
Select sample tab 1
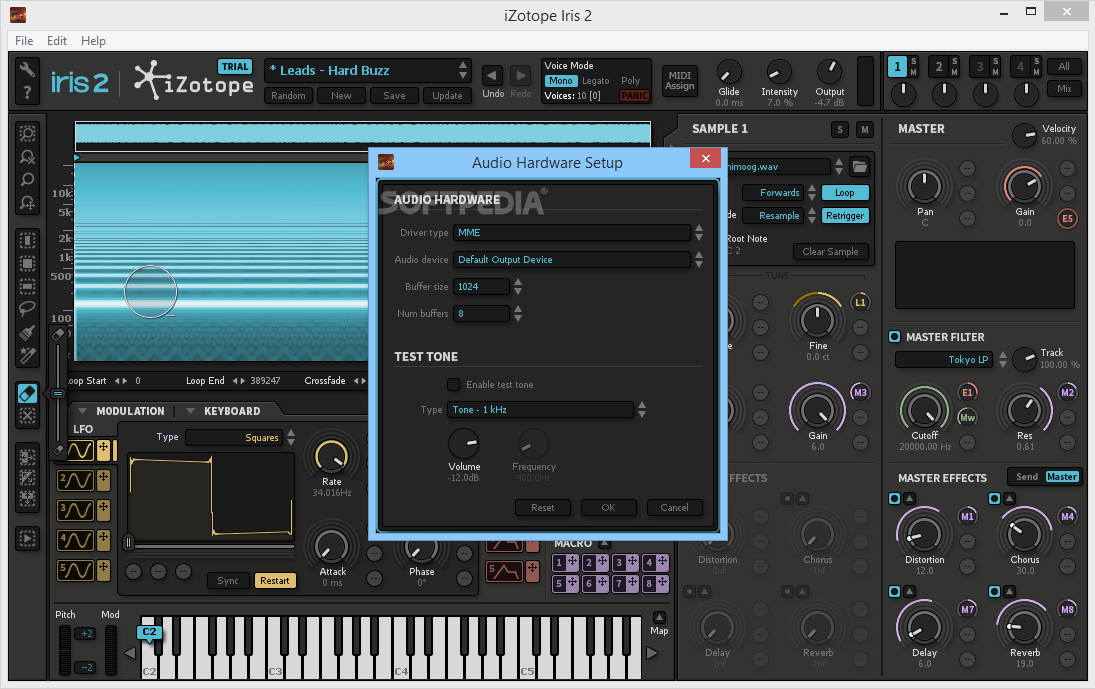pyautogui.click(x=897, y=67)
